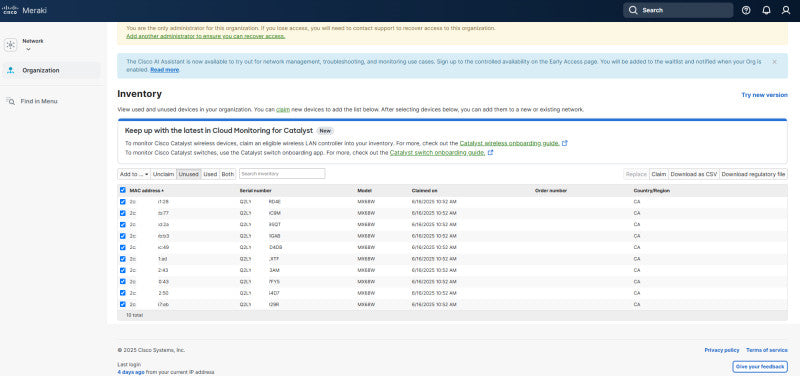This screenshot has height=376, width=800.
Task: Uncheck the row with serial ending JXTF
Action: click(122, 259)
